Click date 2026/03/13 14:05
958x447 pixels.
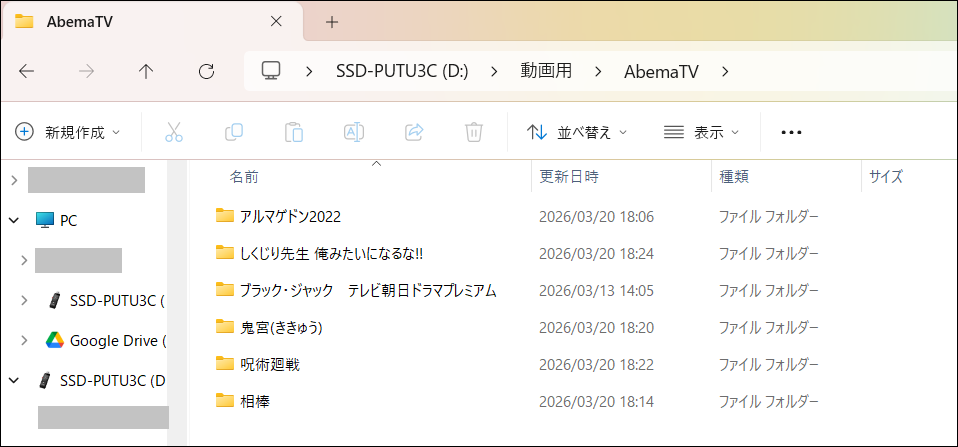tap(596, 291)
